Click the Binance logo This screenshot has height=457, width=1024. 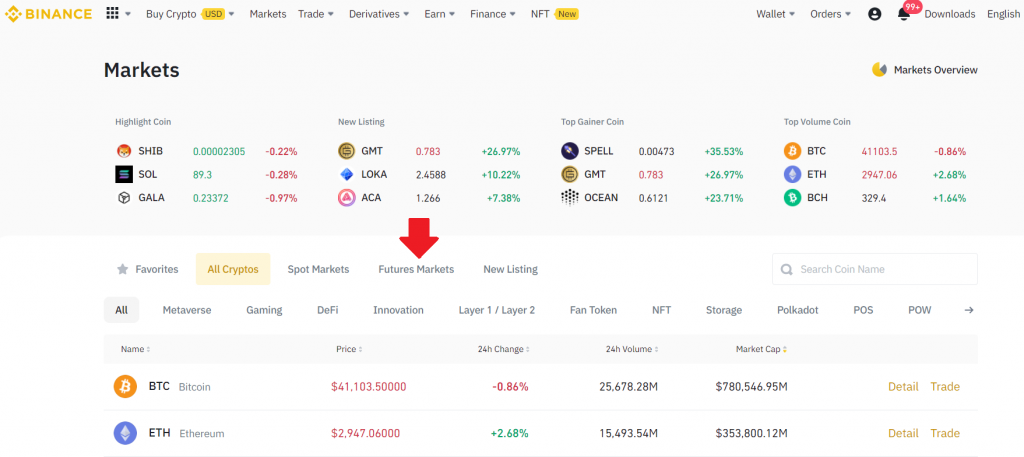47,14
